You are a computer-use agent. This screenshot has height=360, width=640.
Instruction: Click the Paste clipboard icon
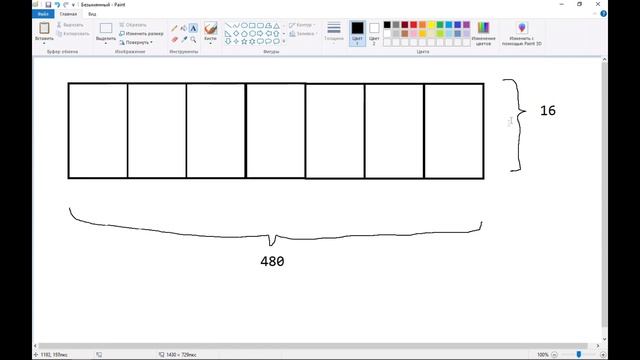click(x=44, y=28)
